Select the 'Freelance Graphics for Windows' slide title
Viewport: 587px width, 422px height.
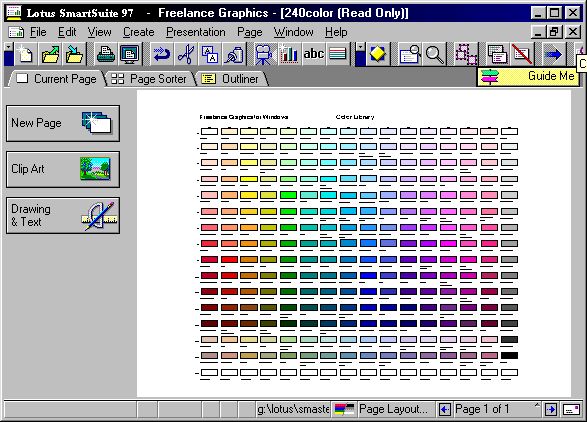click(x=244, y=117)
